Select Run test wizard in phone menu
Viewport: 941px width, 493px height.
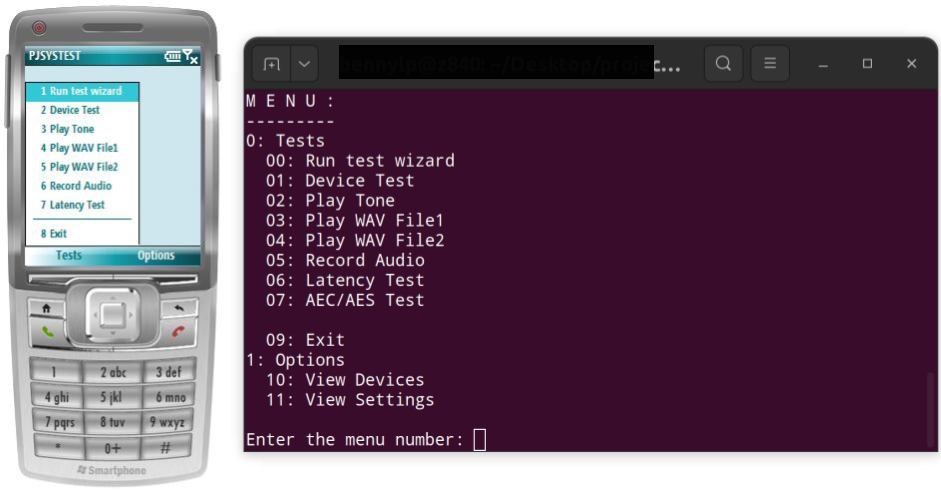(82, 91)
